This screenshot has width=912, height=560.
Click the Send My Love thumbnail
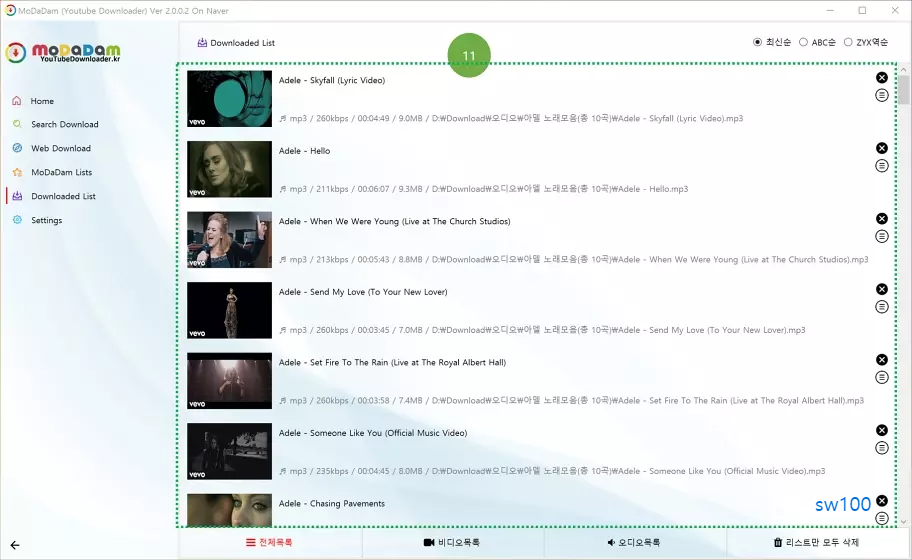click(x=229, y=310)
